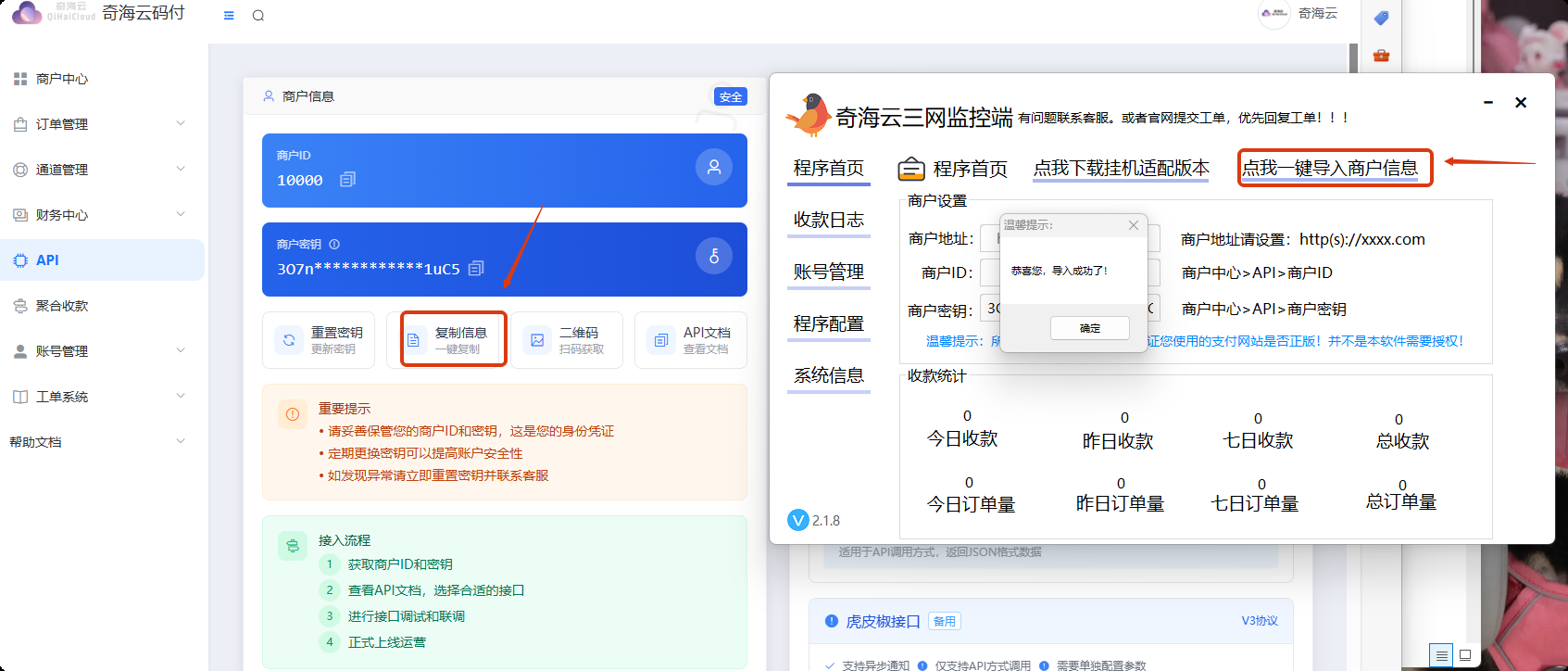Close the 温馨提示 dialog with its X

click(1133, 225)
